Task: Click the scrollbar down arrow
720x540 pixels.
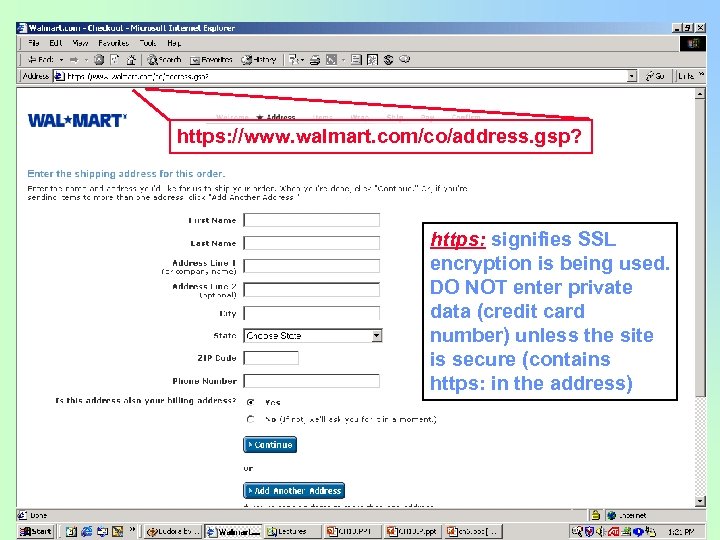Action: click(700, 501)
